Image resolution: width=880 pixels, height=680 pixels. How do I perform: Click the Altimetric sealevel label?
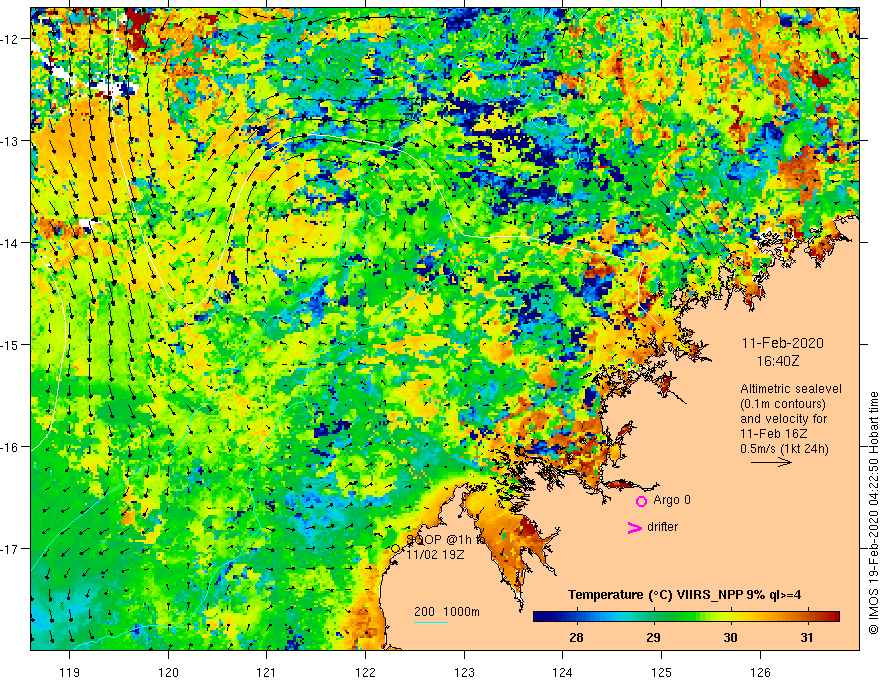(x=791, y=389)
